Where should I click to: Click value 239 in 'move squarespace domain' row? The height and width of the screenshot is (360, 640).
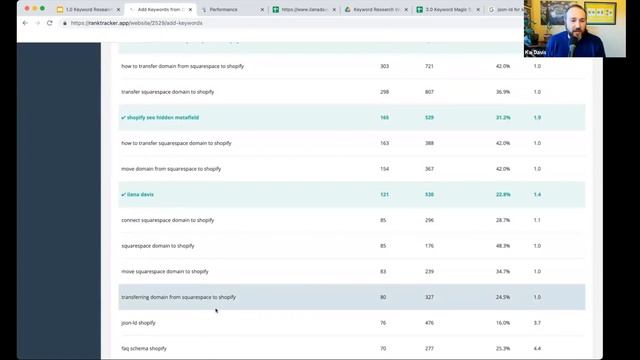pyautogui.click(x=429, y=271)
